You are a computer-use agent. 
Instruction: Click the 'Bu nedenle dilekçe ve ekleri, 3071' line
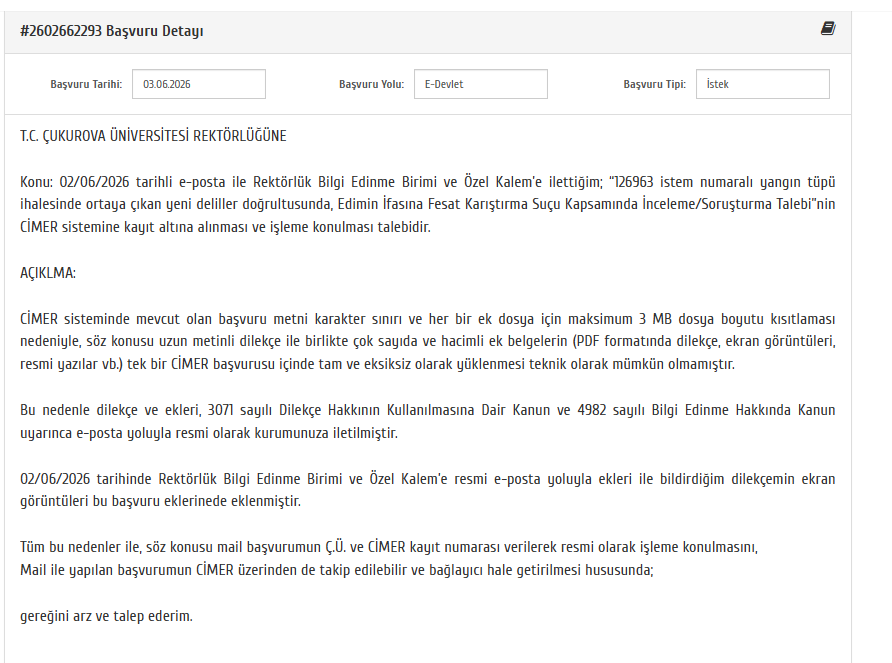point(427,410)
